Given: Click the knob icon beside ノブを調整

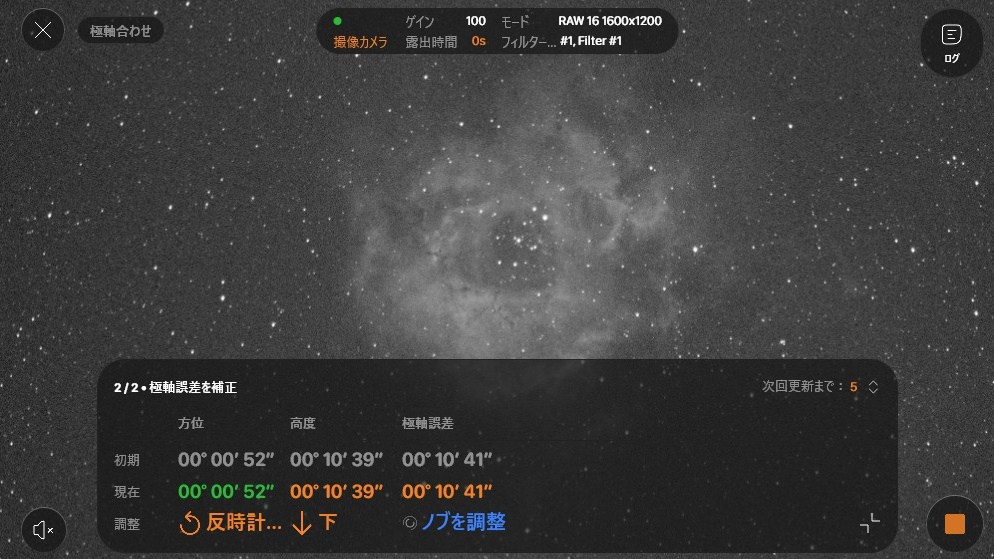Looking at the screenshot, I should tap(410, 522).
